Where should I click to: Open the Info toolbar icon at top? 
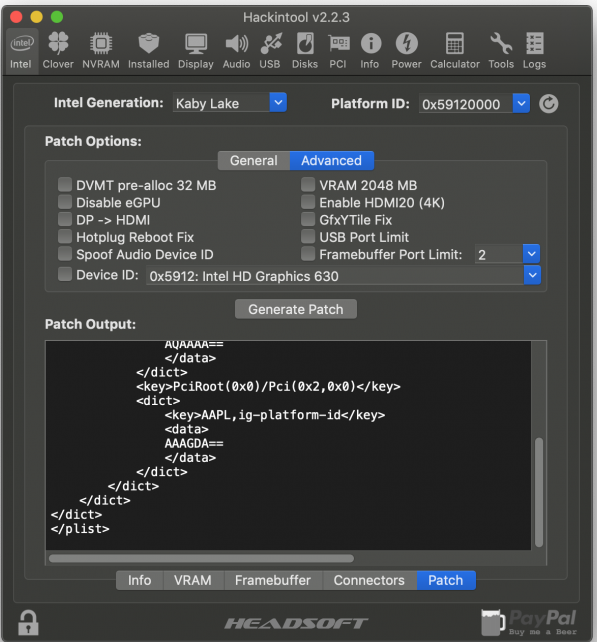370,51
